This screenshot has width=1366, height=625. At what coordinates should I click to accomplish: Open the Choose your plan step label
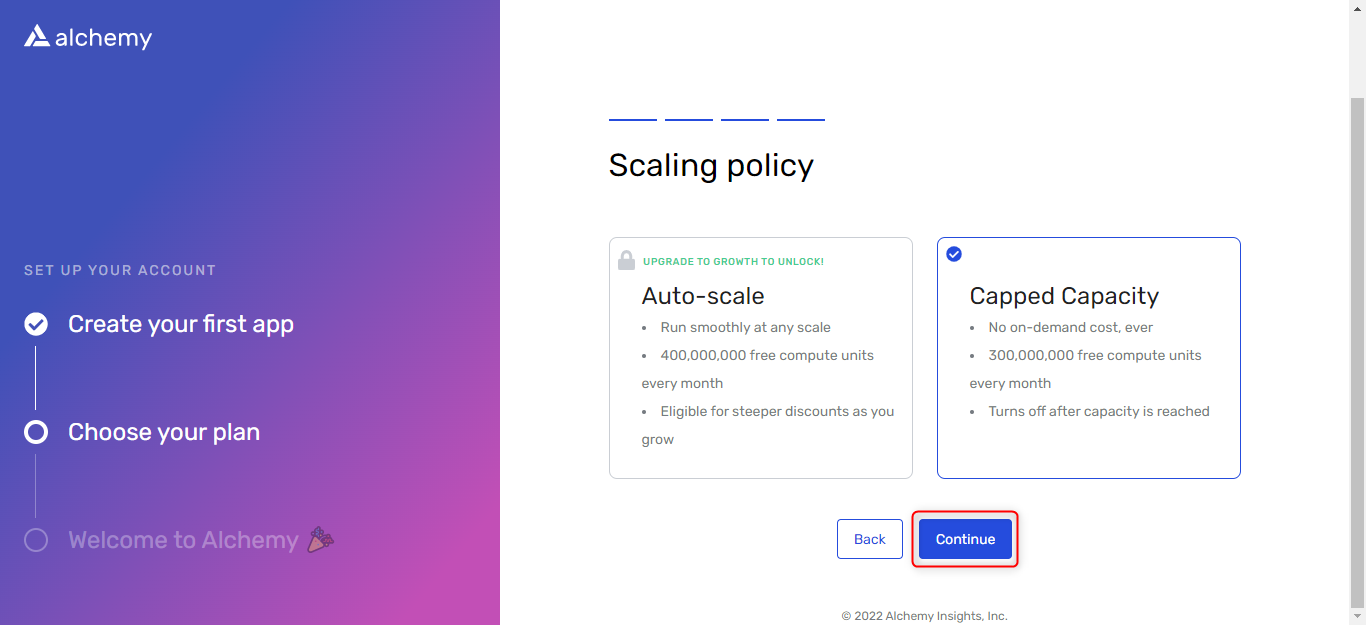(164, 432)
